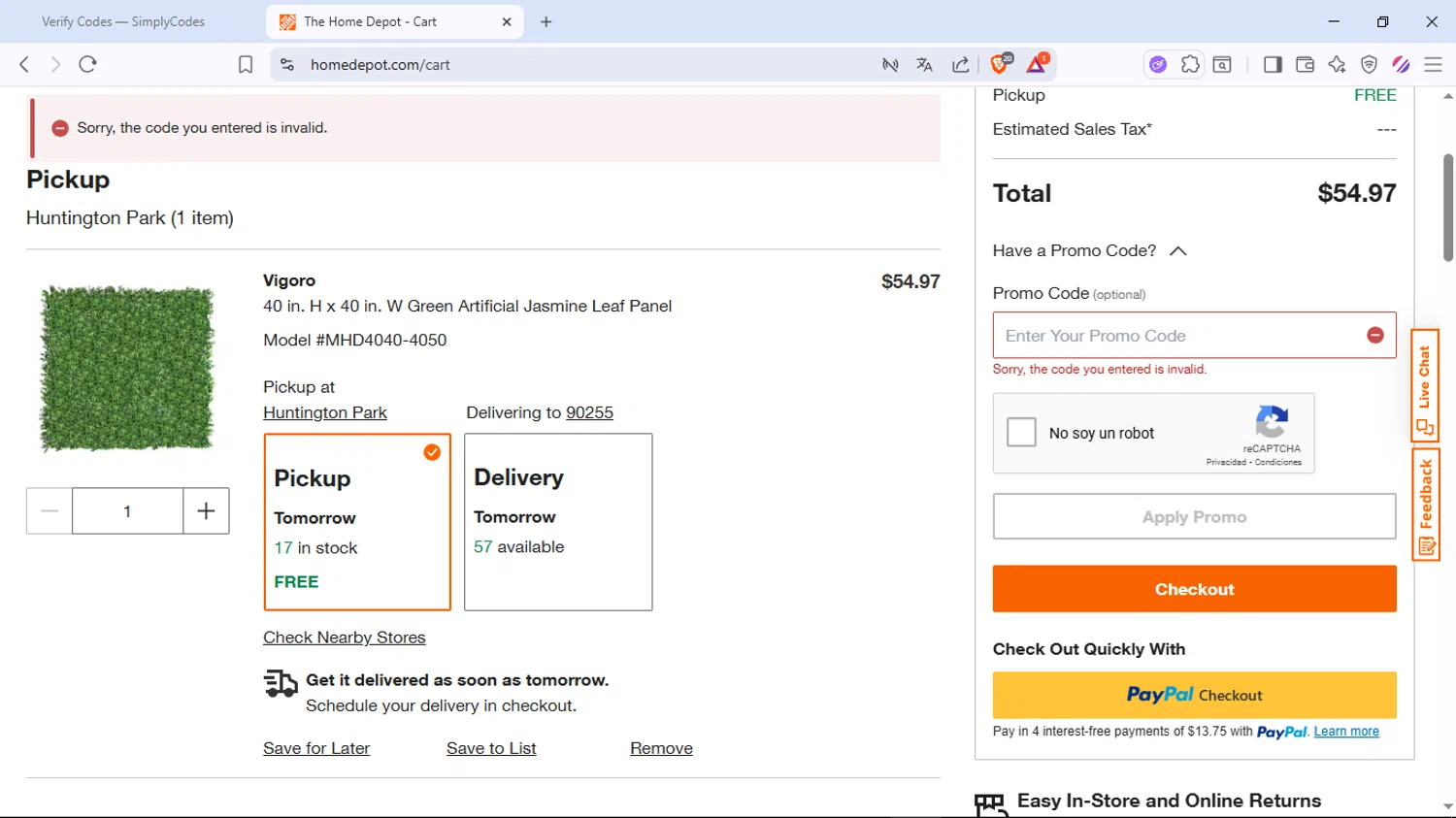Open the Green Artificial Jasmine Leaf Panel title
The height and width of the screenshot is (818, 1456).
(467, 306)
